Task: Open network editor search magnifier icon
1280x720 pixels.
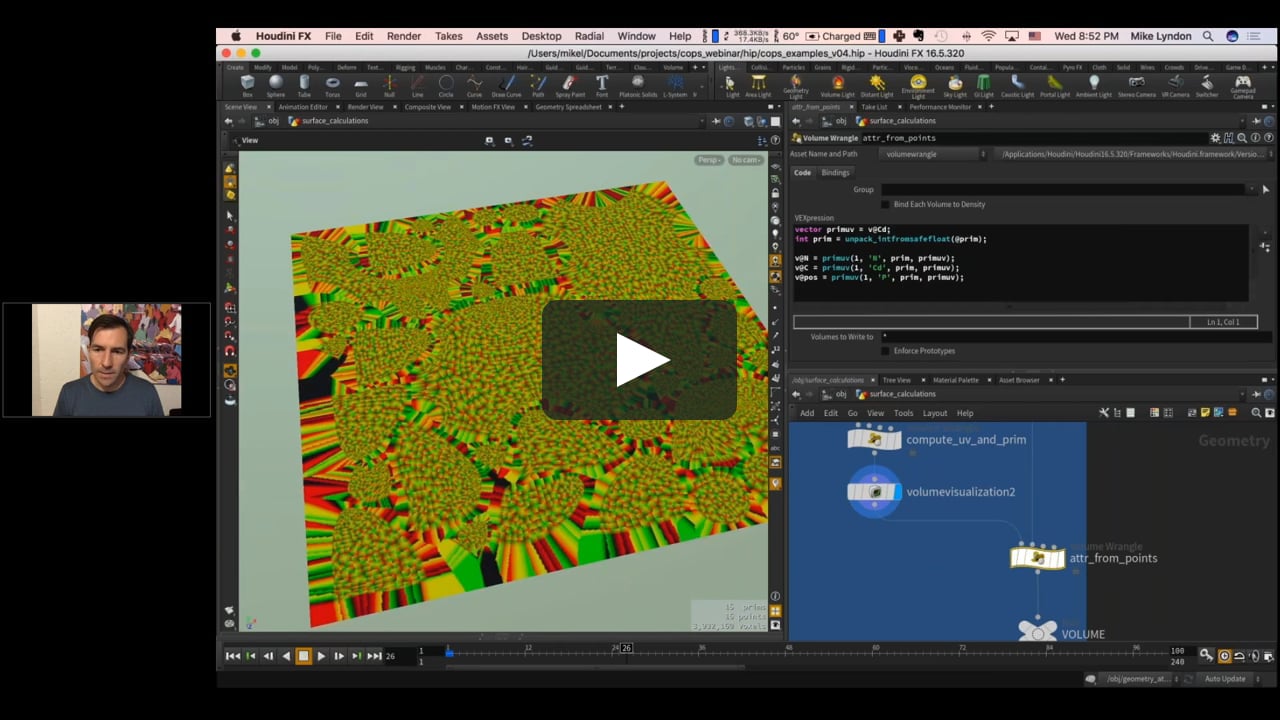Action: tap(1257, 413)
